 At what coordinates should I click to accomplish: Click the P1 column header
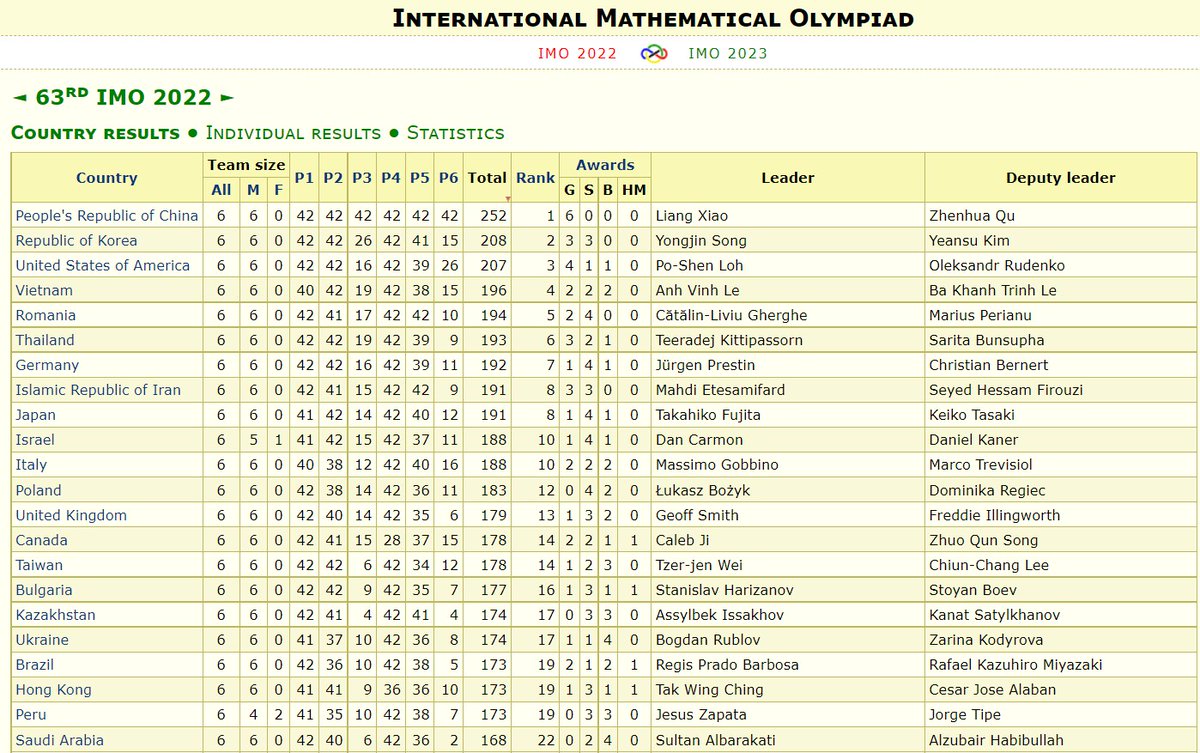[303, 177]
